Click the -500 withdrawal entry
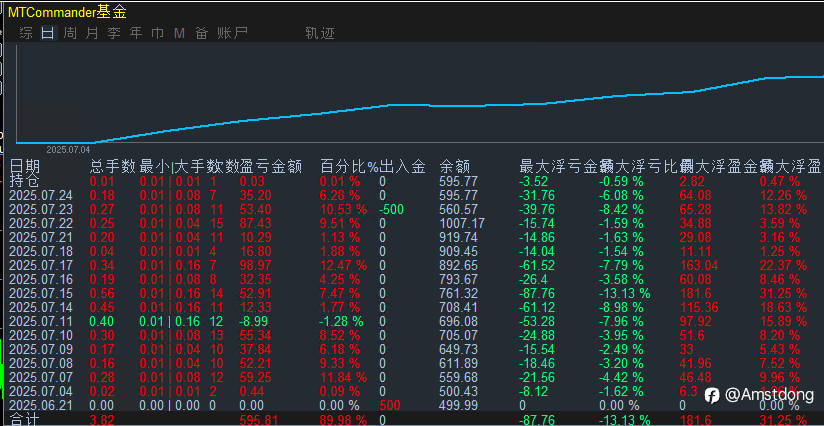 (x=392, y=209)
